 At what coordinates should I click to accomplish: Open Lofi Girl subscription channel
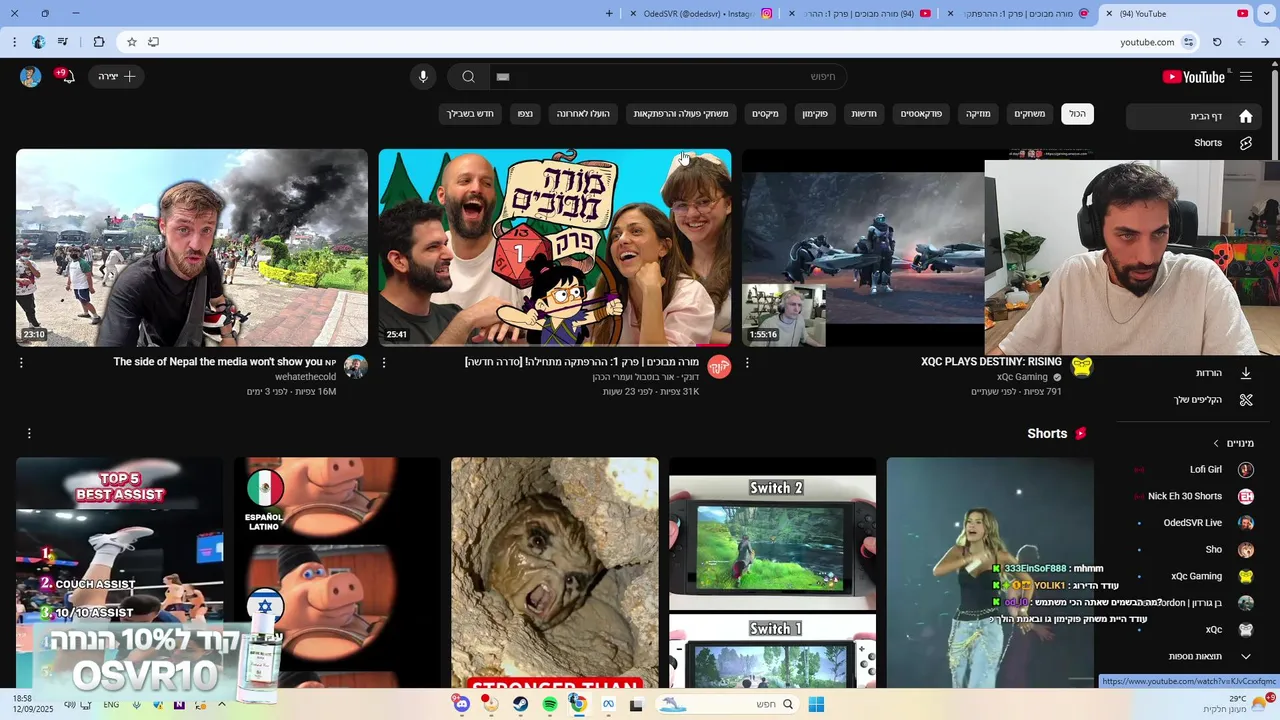[1196, 469]
